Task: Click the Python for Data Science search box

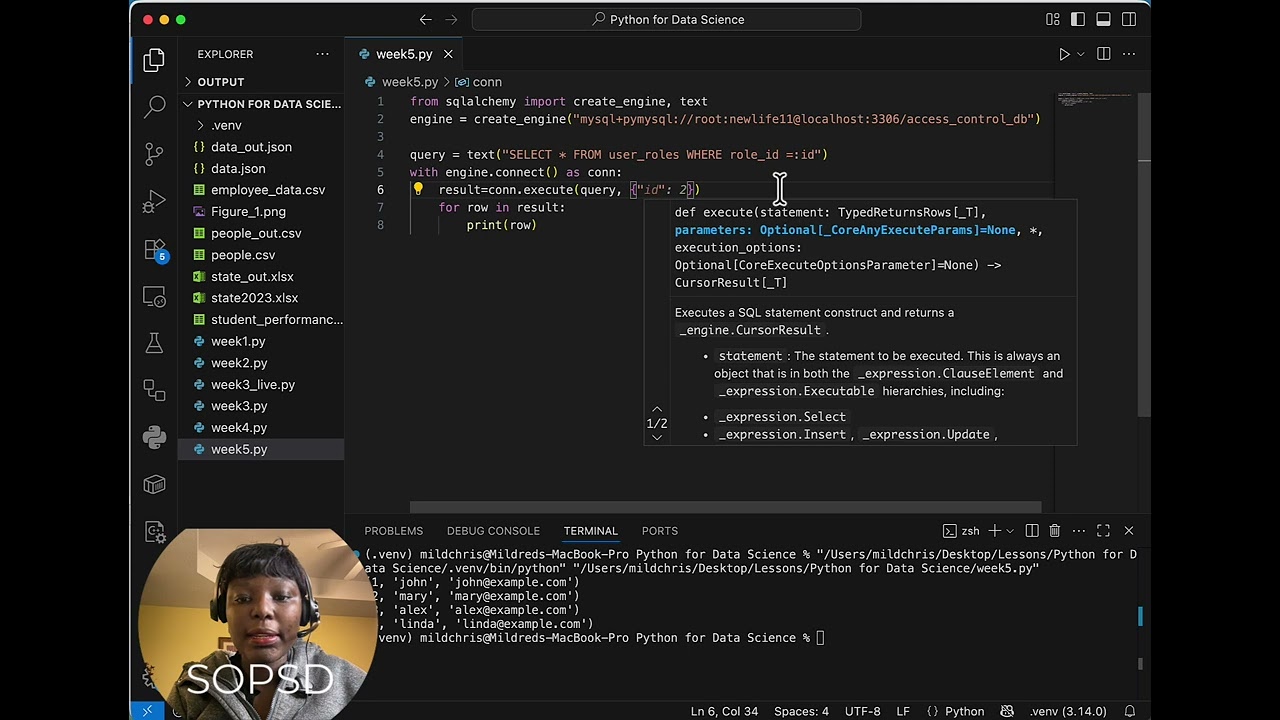Action: pyautogui.click(x=666, y=19)
